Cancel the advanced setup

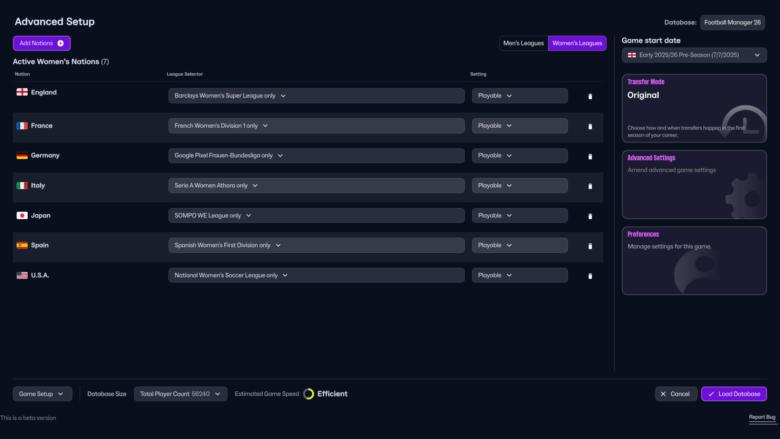[676, 394]
